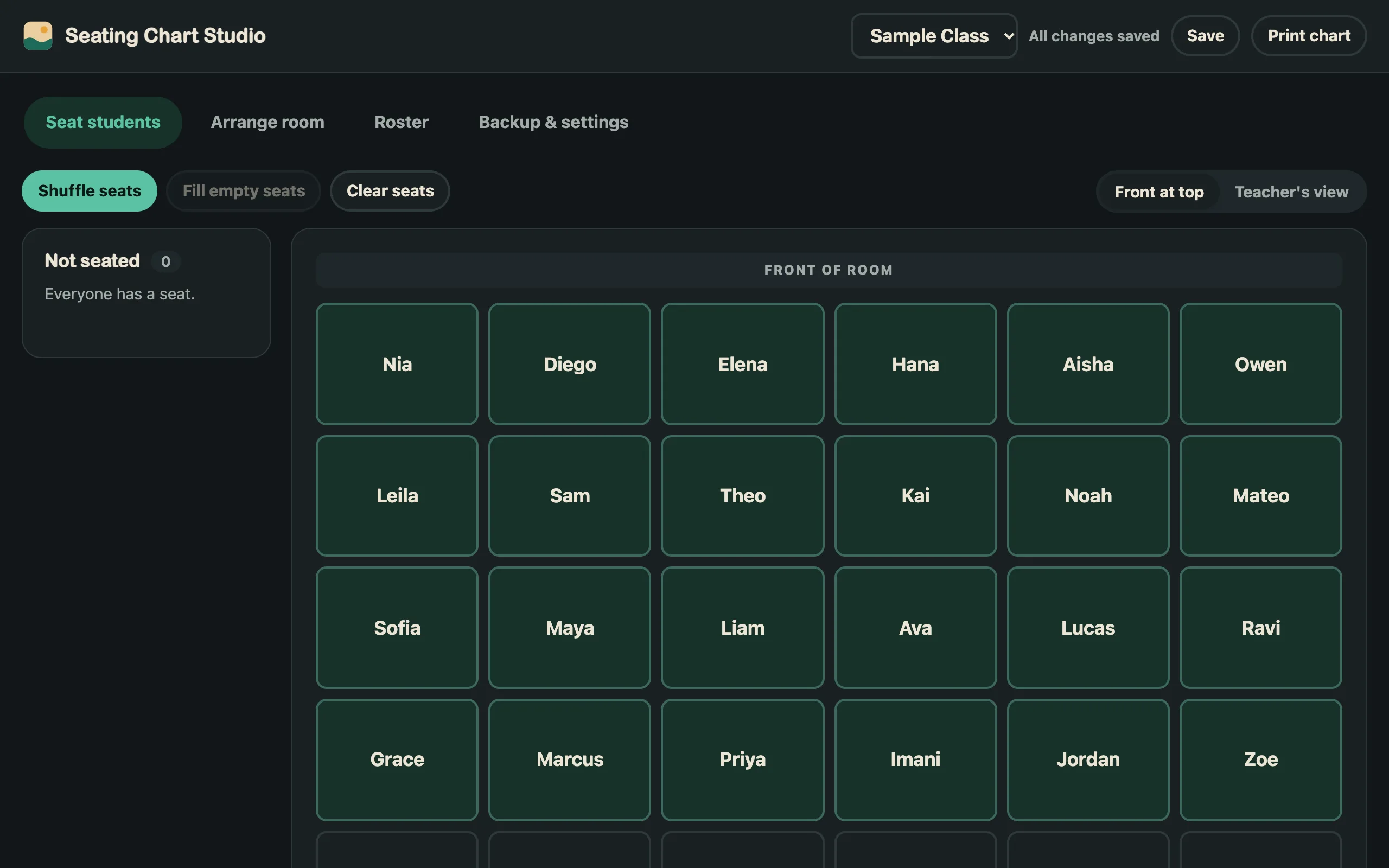Clear all seats

(390, 191)
